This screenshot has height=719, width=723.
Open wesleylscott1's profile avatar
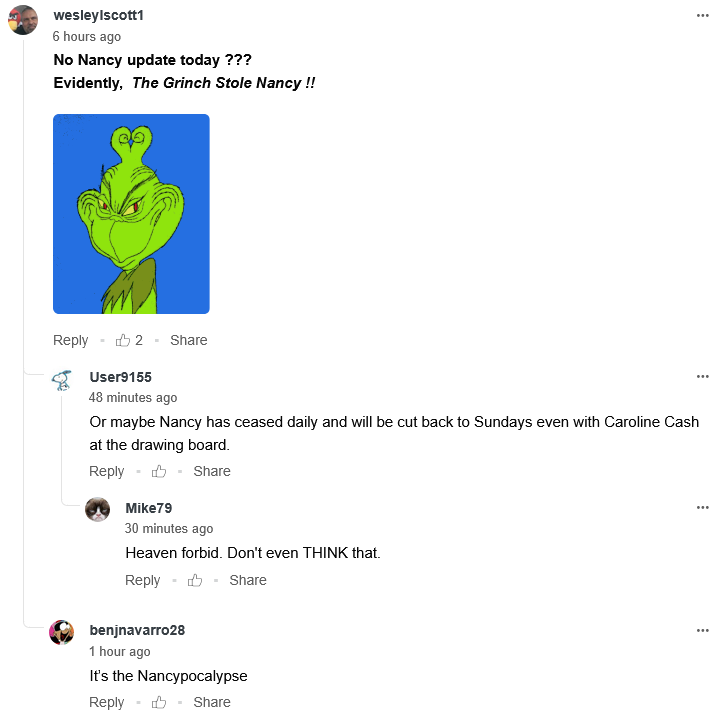point(23,20)
